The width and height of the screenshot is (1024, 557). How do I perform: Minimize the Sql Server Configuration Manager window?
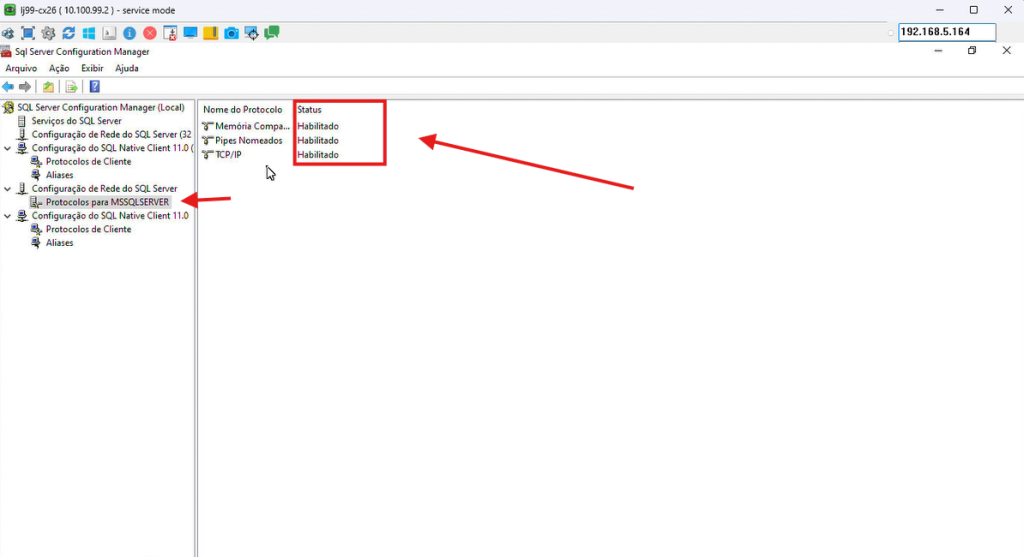[938, 50]
